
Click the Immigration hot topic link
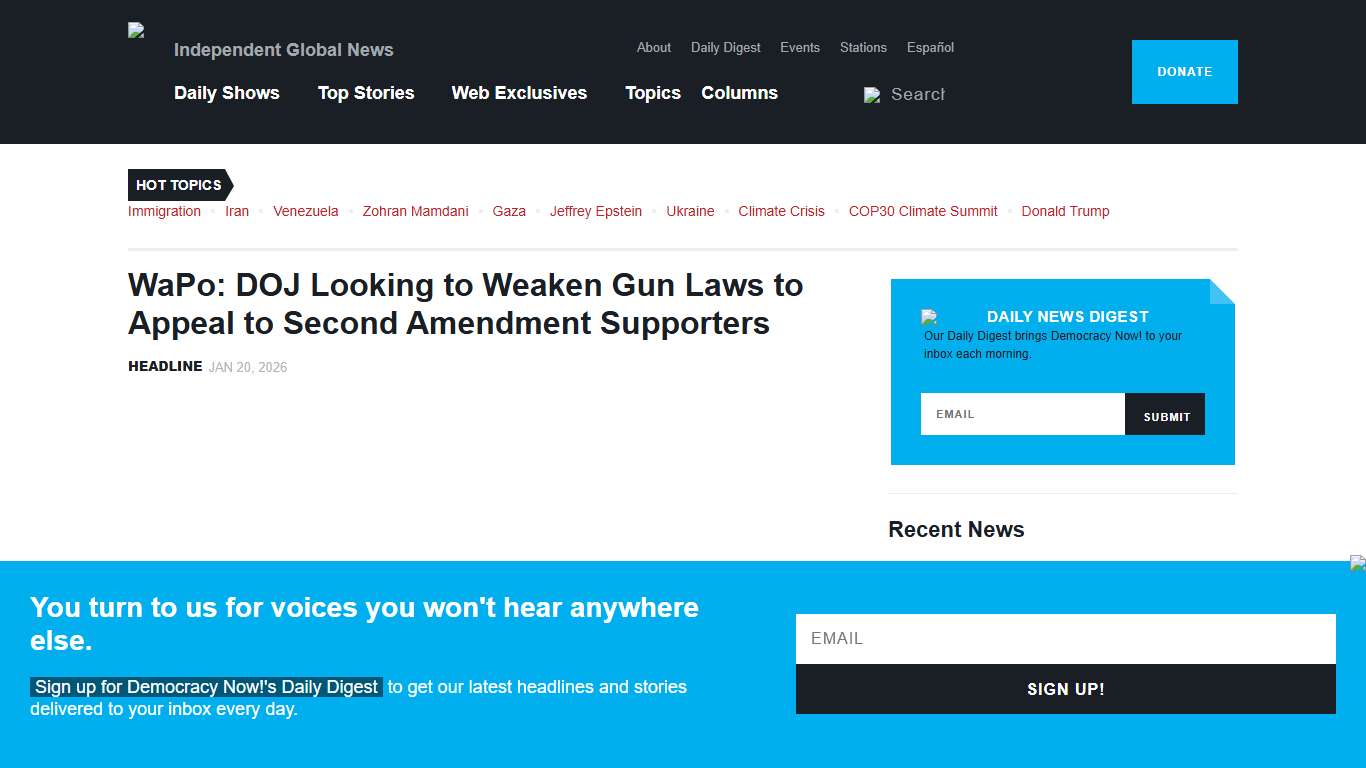[x=164, y=211]
